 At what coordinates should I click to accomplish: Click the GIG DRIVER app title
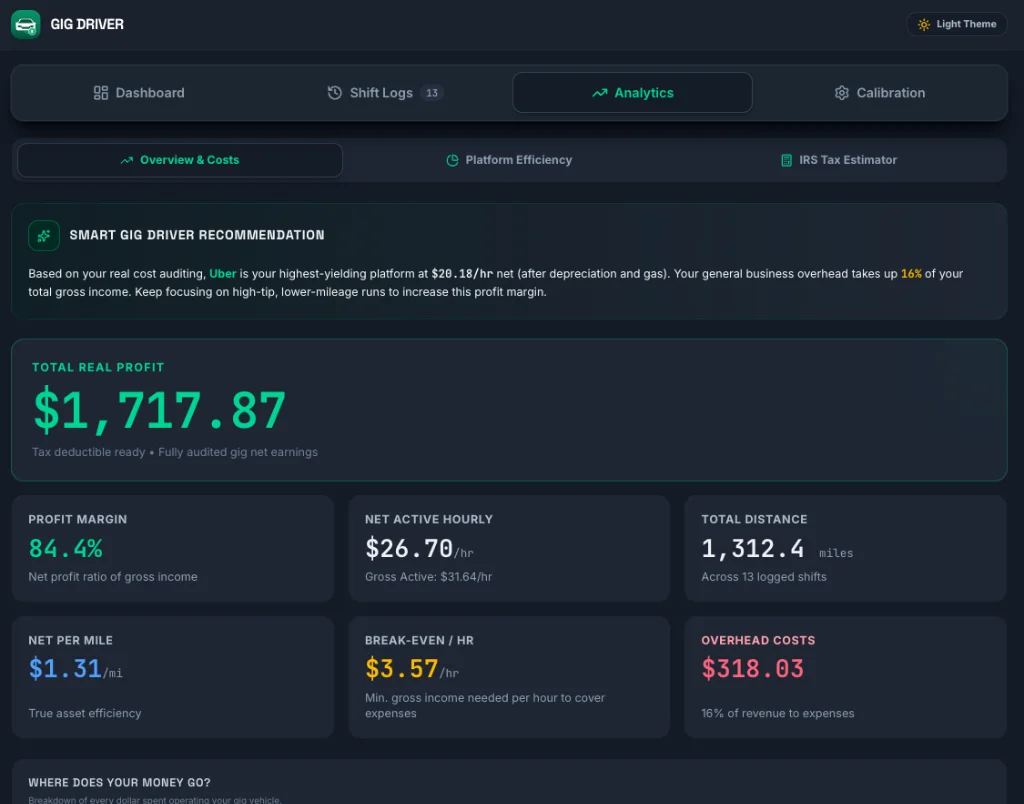87,24
